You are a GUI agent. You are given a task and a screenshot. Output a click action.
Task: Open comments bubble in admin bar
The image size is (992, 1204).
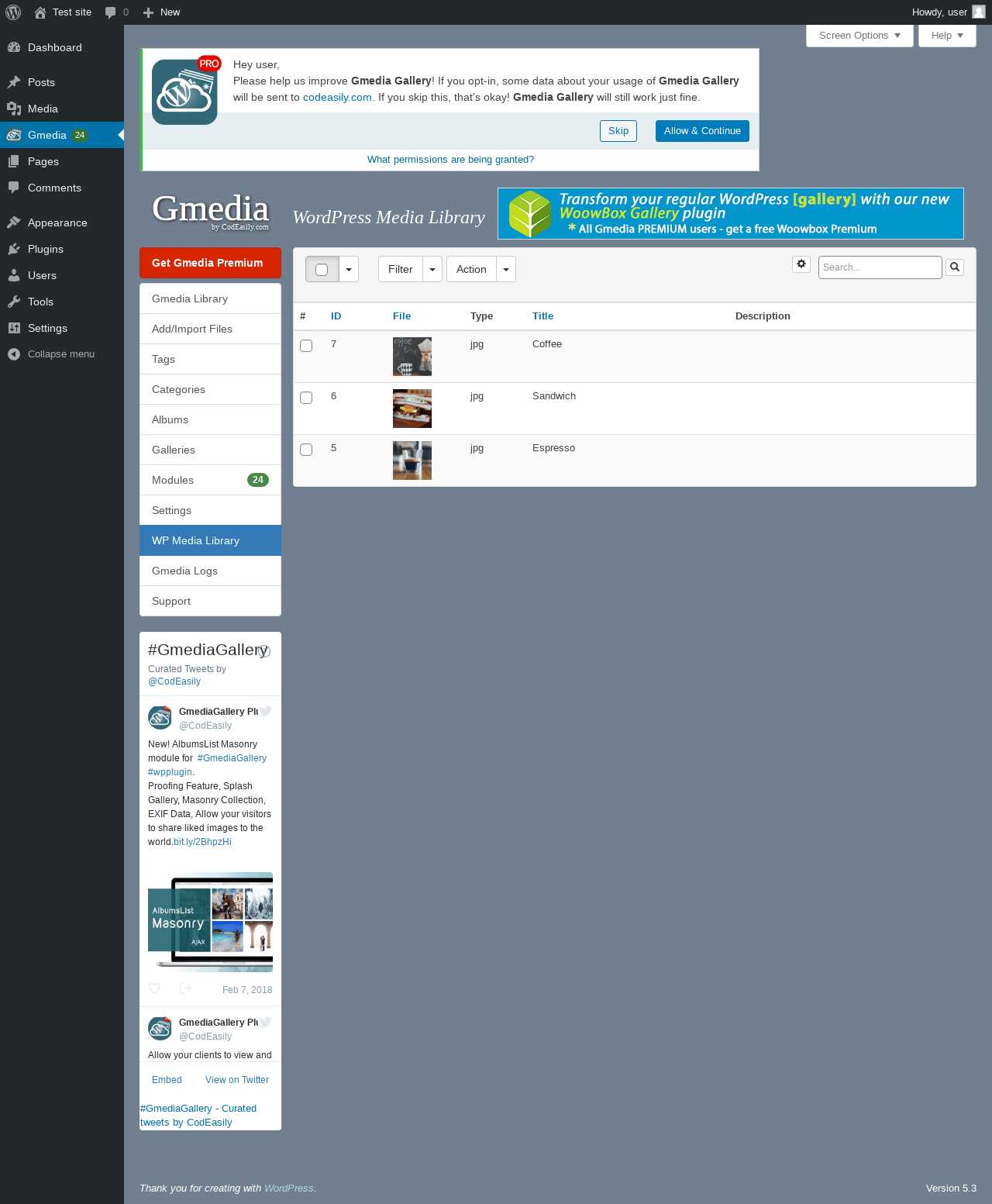[111, 12]
